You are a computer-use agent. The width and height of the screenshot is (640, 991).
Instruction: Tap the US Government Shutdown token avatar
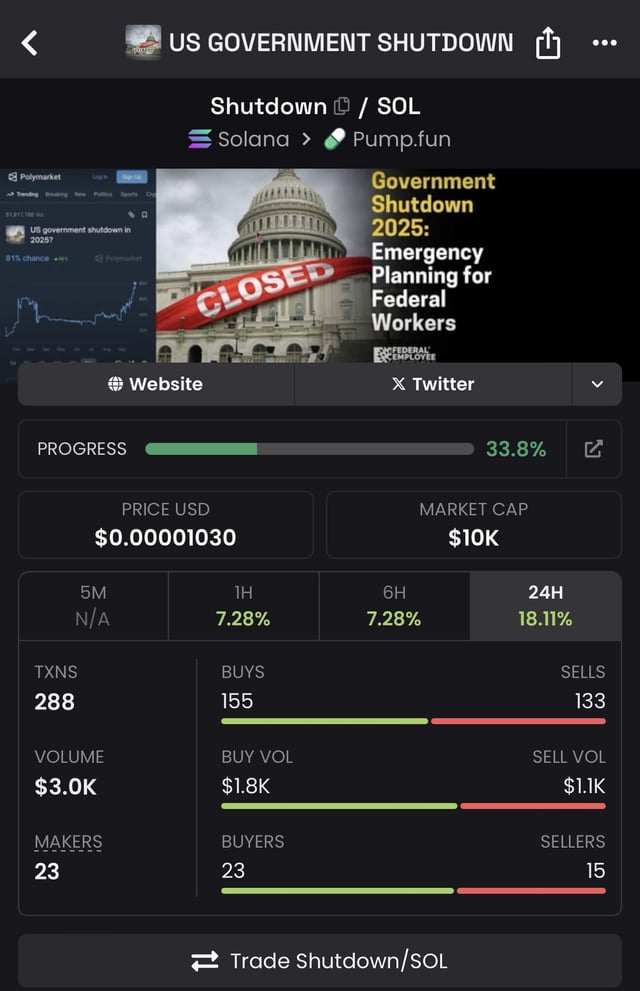(143, 43)
